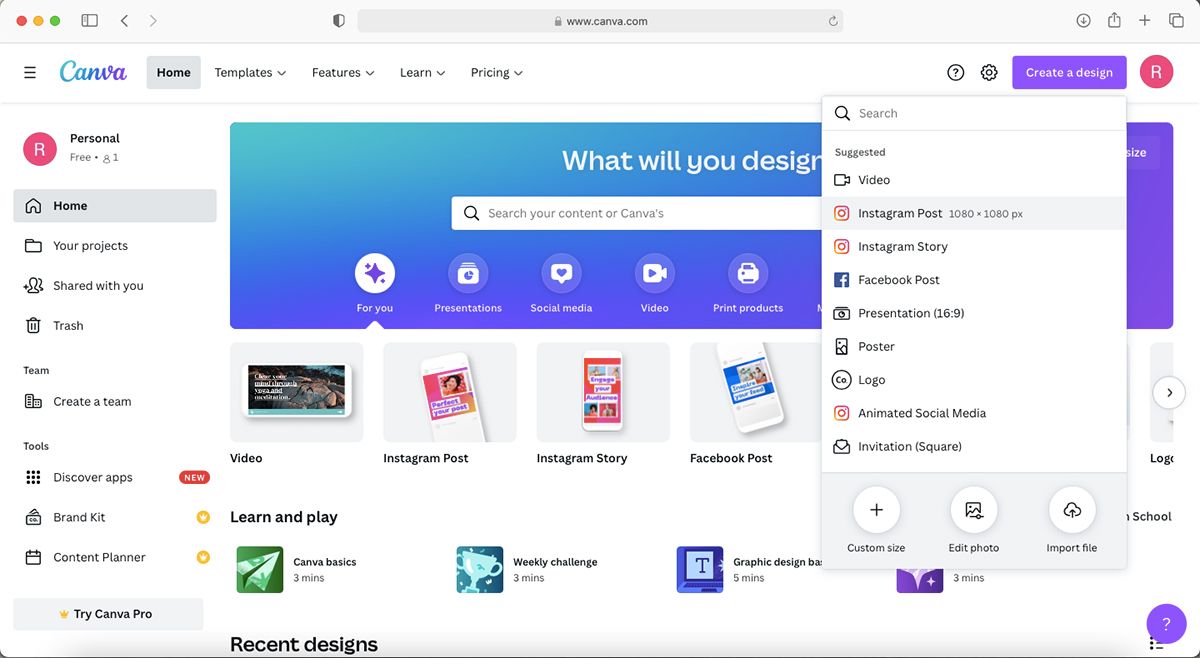1200x658 pixels.
Task: Choose Animated Social Media option
Action: (974, 413)
